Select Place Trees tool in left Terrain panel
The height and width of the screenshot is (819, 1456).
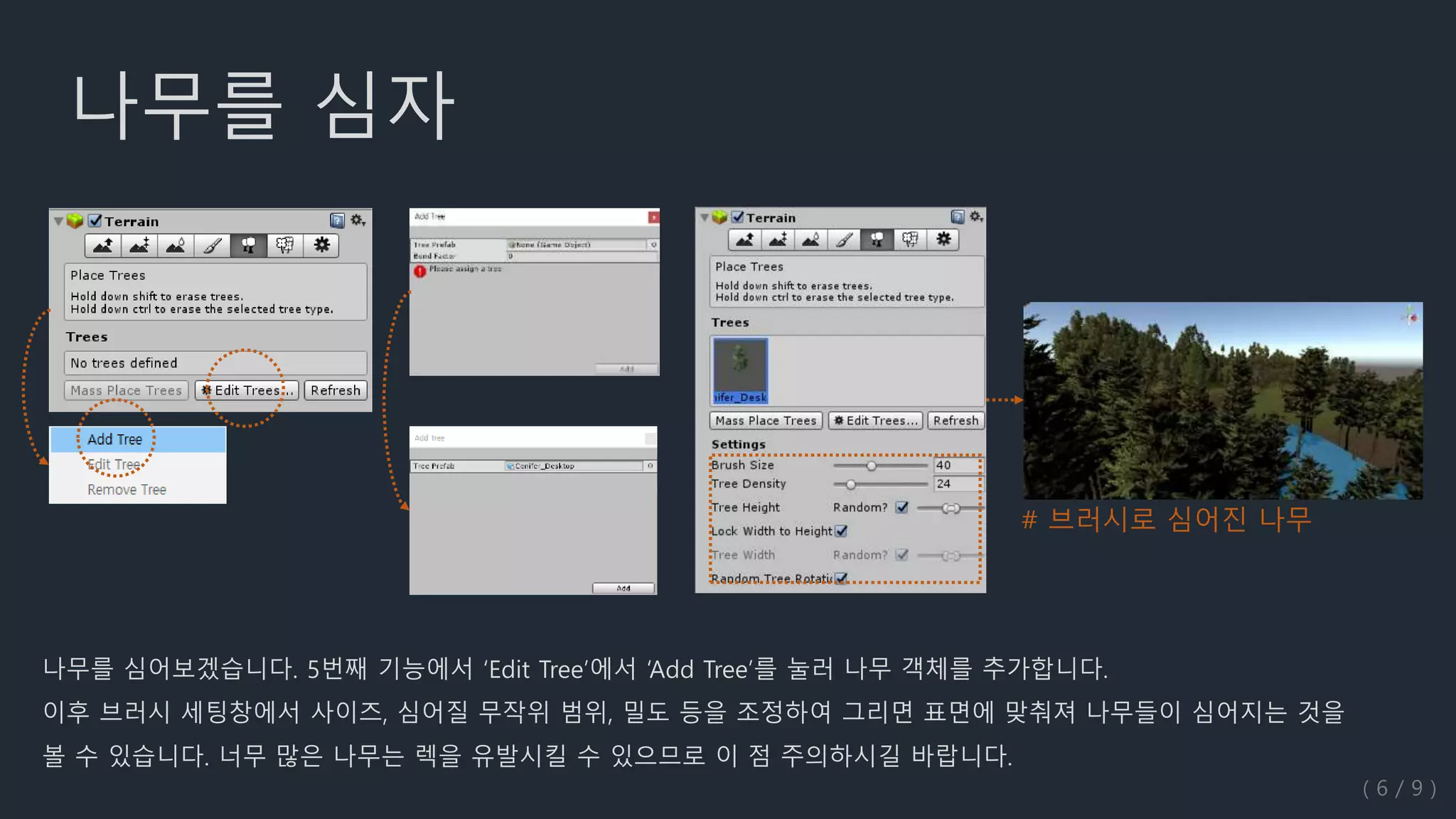[248, 246]
